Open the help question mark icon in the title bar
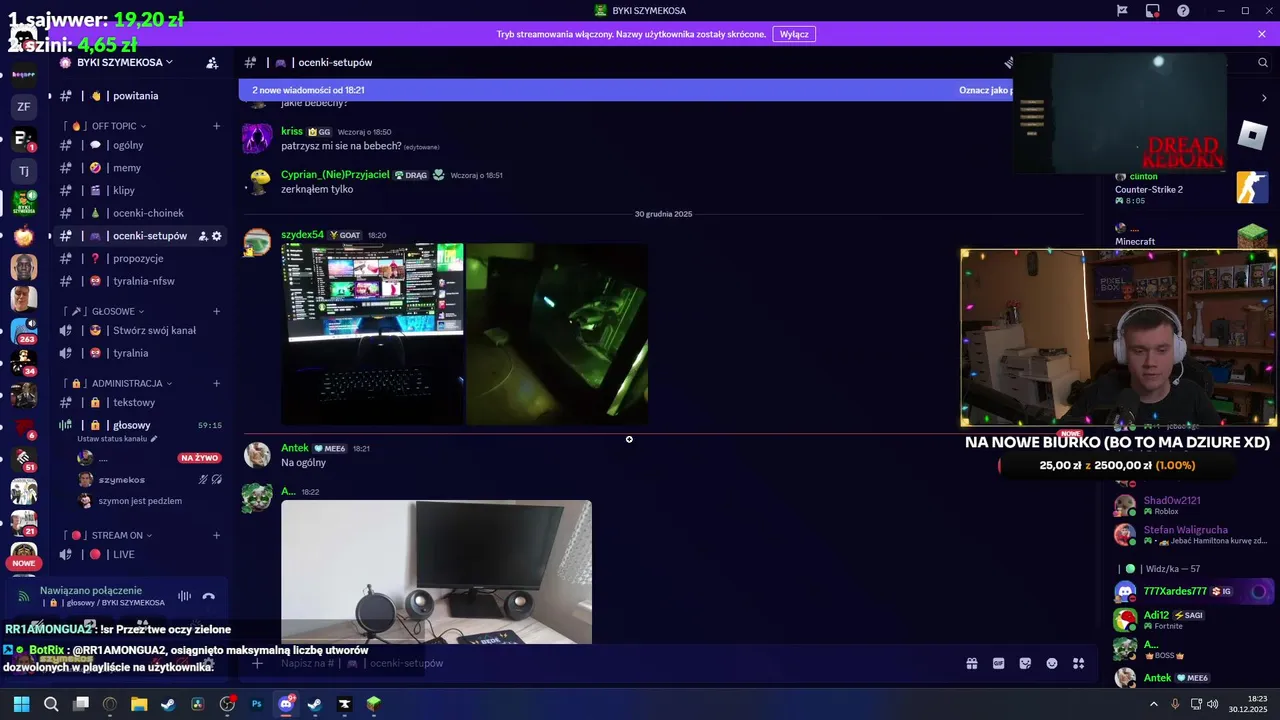1280x720 pixels. click(x=1184, y=10)
